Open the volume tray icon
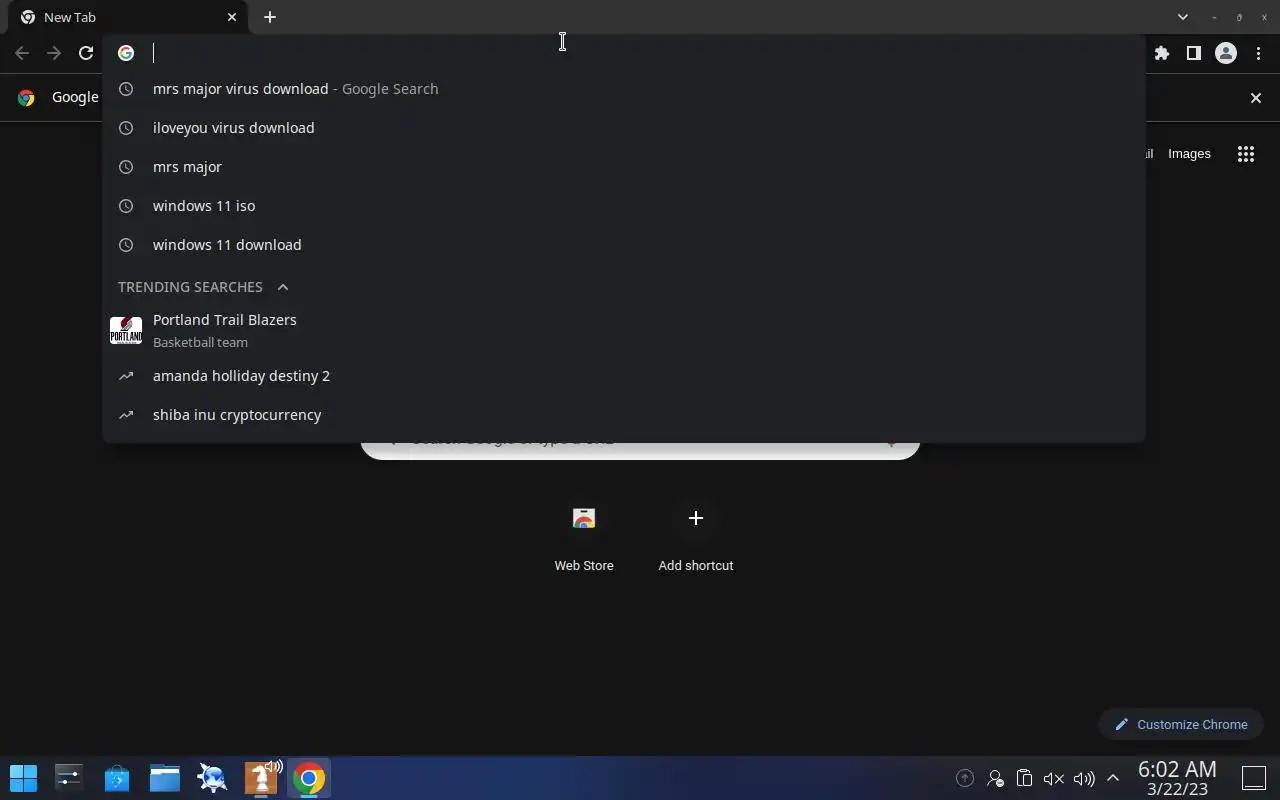Image resolution: width=1280 pixels, height=800 pixels. coord(1083,778)
